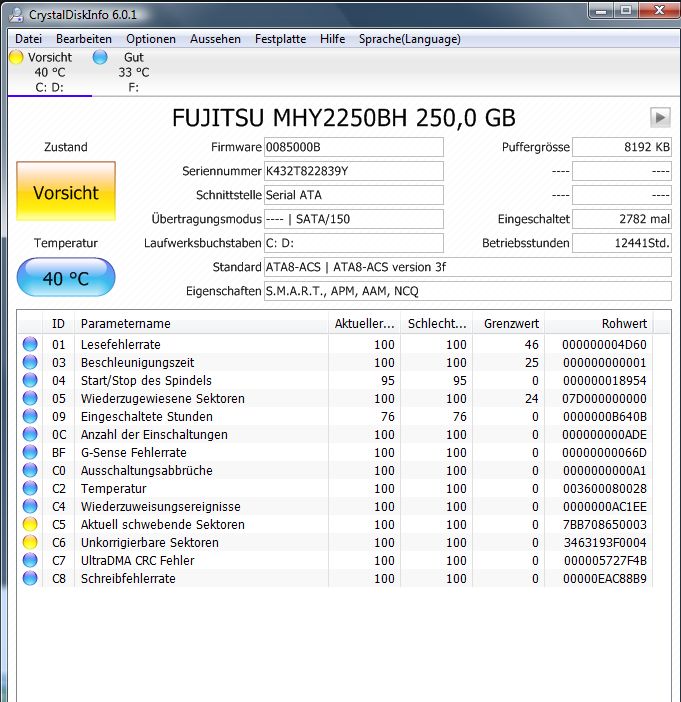
Task: Open the Datei menu
Action: tap(28, 39)
